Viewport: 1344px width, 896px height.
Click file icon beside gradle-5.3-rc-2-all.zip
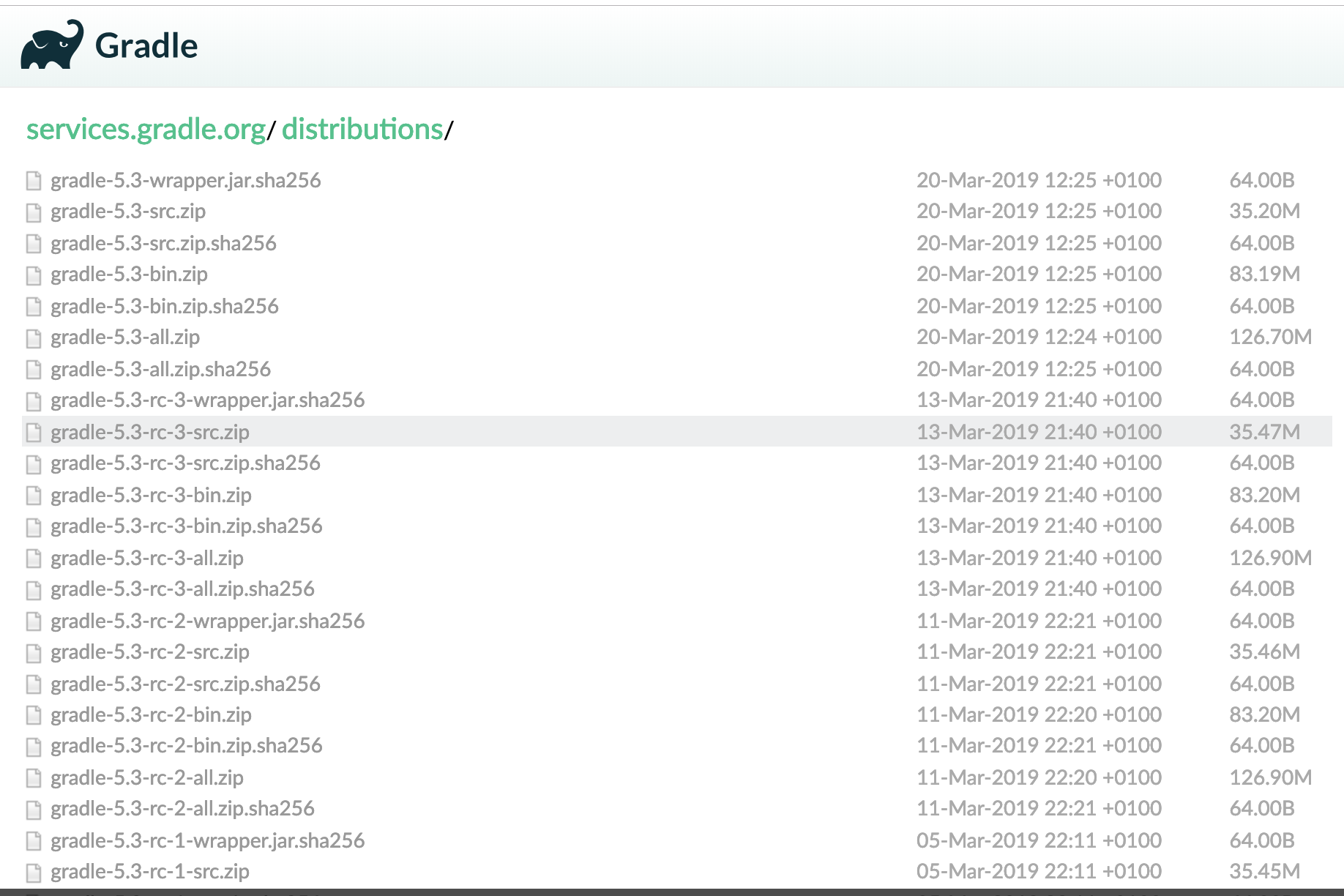click(34, 778)
